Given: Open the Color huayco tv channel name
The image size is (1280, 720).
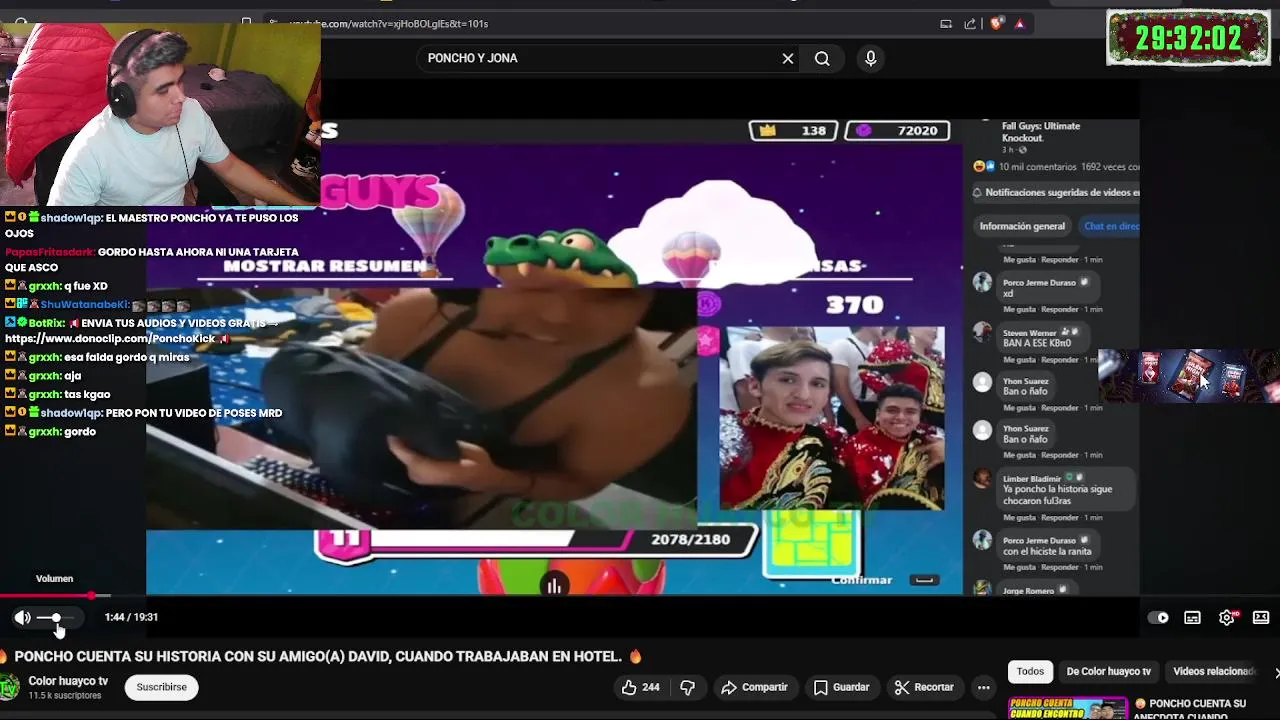Looking at the screenshot, I should click(68, 681).
